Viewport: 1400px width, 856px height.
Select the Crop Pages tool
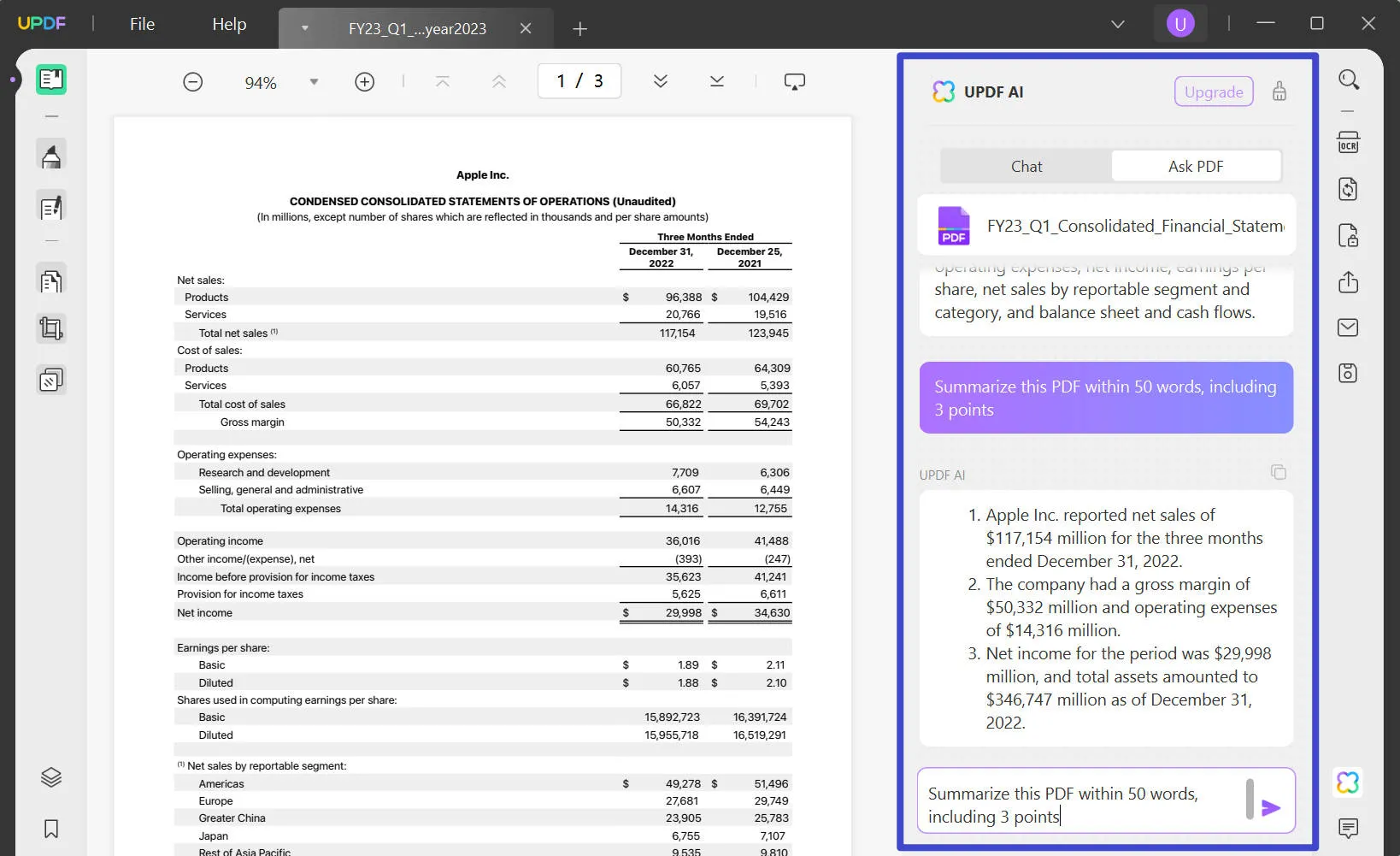(x=51, y=328)
